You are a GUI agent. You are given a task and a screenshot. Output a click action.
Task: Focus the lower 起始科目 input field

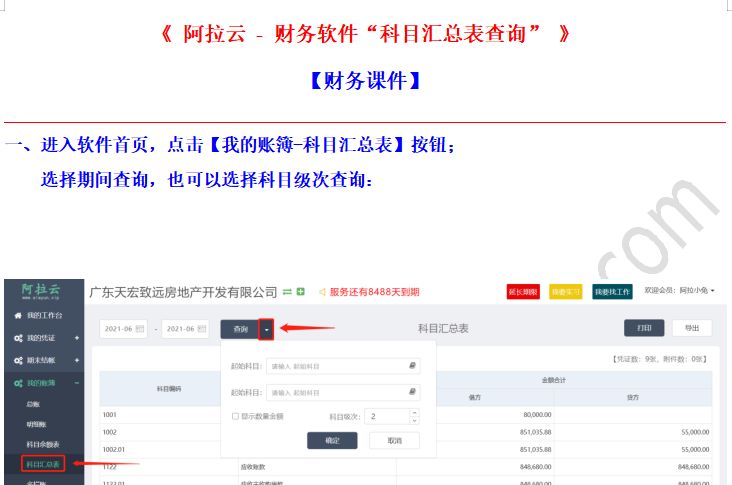pyautogui.click(x=343, y=393)
